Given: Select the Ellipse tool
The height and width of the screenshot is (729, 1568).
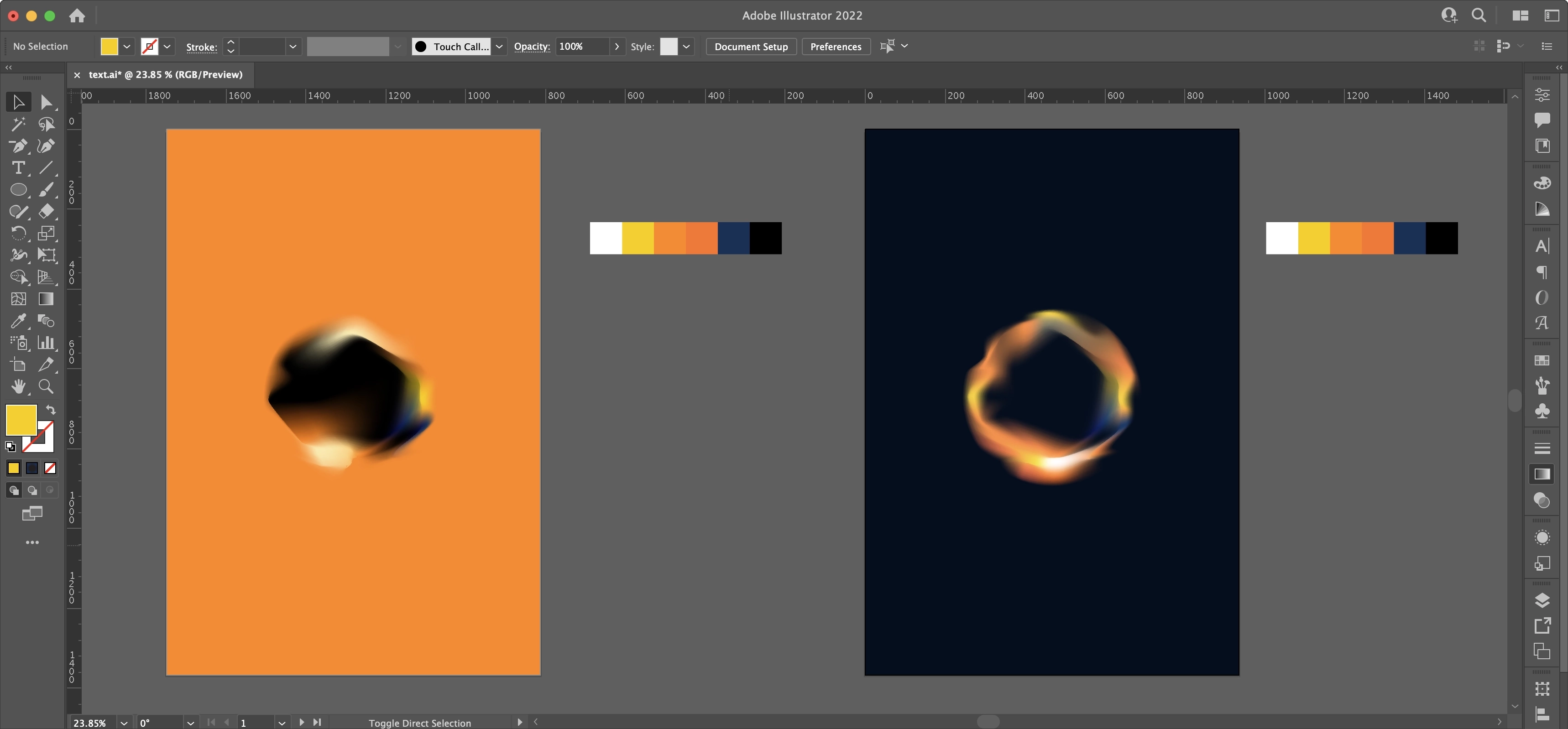Looking at the screenshot, I should coord(18,189).
